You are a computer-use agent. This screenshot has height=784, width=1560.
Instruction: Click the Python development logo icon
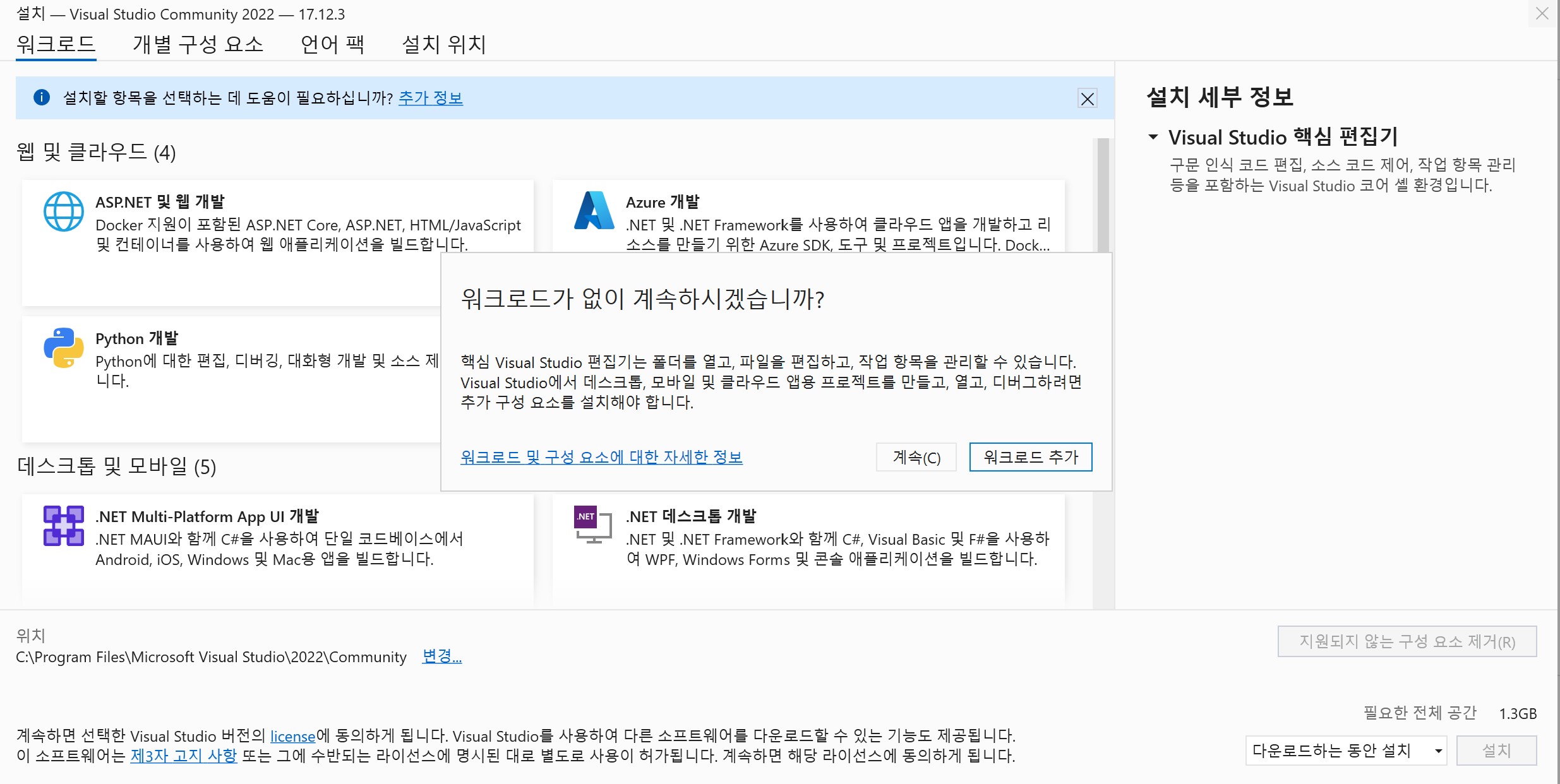[63, 347]
